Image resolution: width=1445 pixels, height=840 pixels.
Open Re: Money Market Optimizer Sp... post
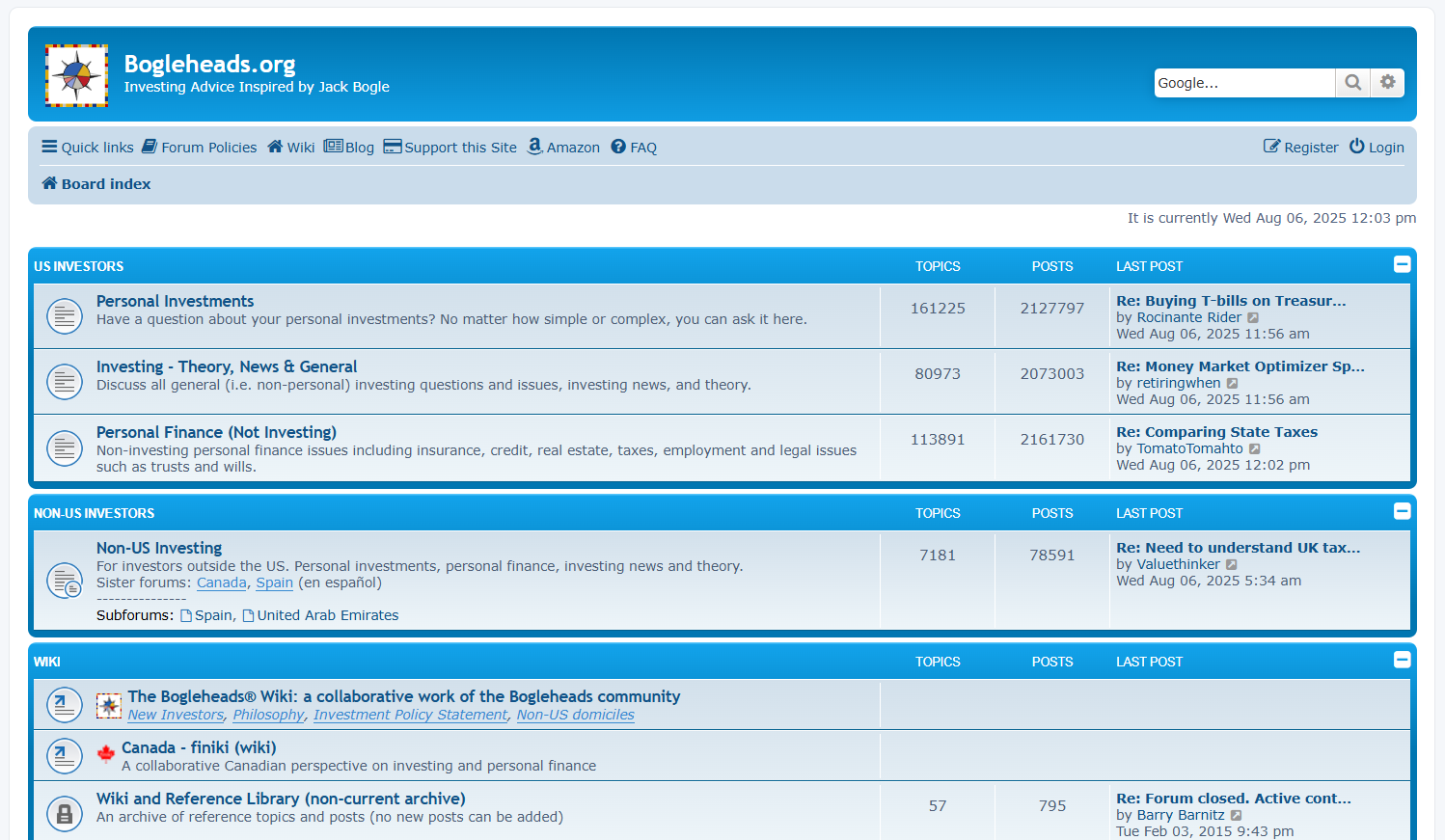[x=1241, y=366]
